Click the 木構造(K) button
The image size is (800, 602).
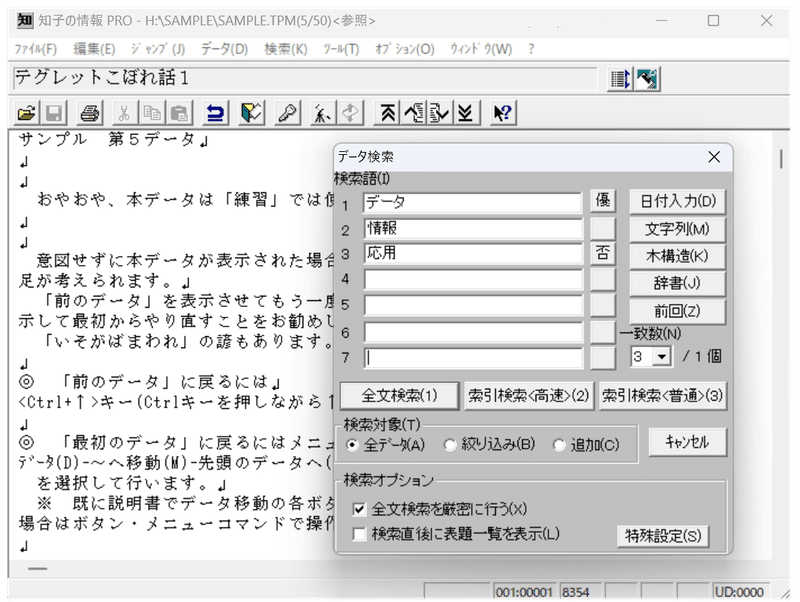(x=678, y=256)
